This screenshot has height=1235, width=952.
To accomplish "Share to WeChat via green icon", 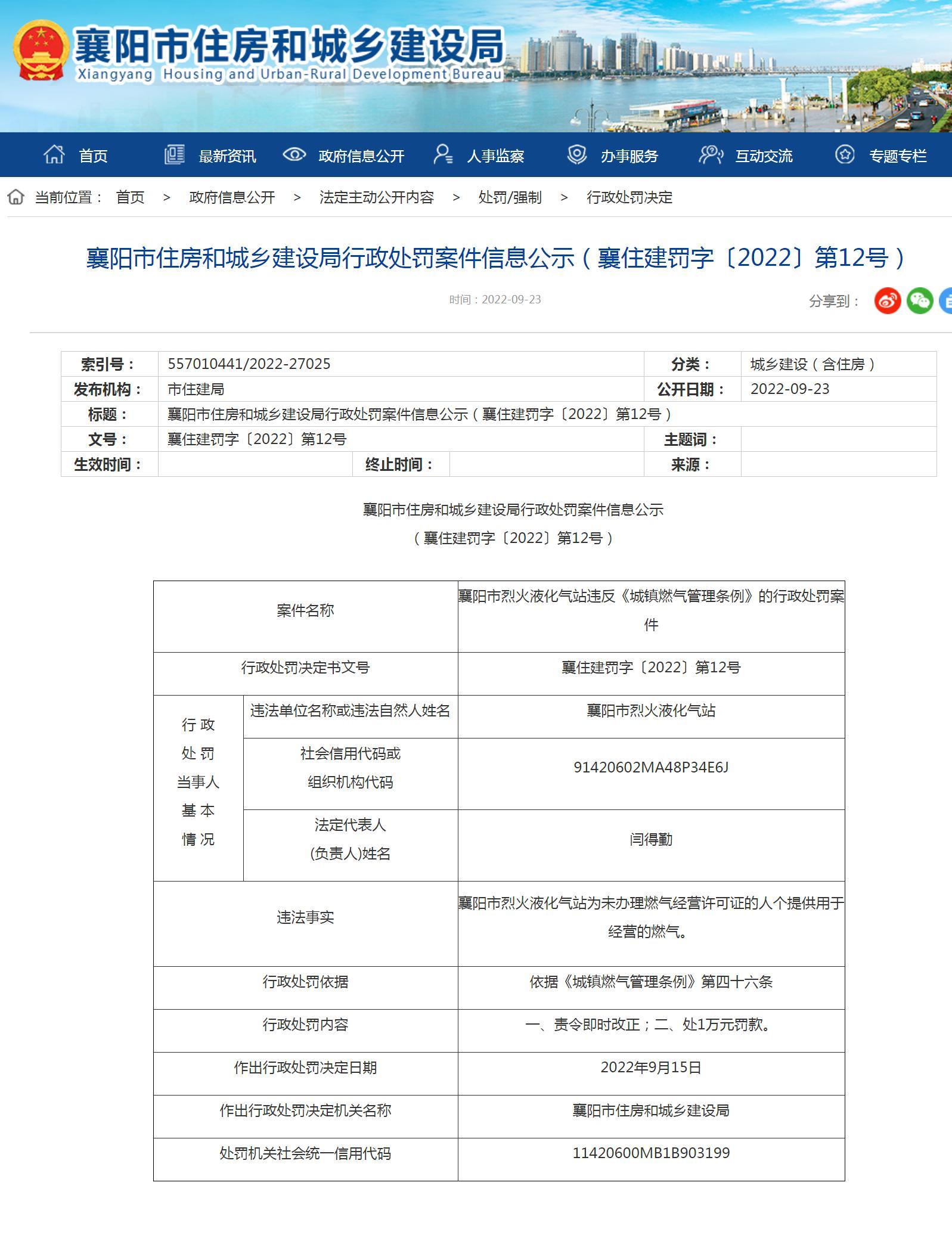I will pyautogui.click(x=920, y=300).
